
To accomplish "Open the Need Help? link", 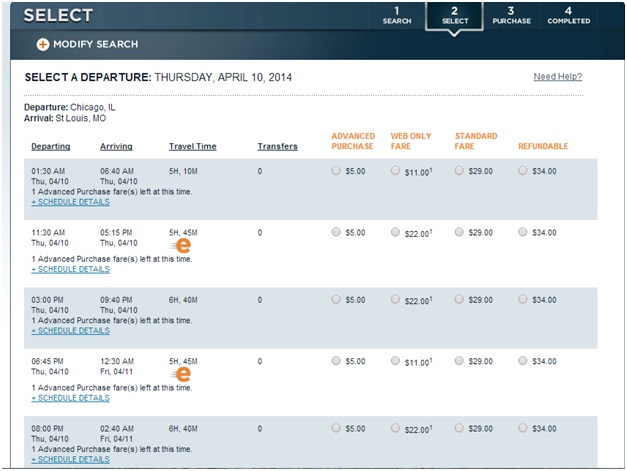I will (558, 76).
